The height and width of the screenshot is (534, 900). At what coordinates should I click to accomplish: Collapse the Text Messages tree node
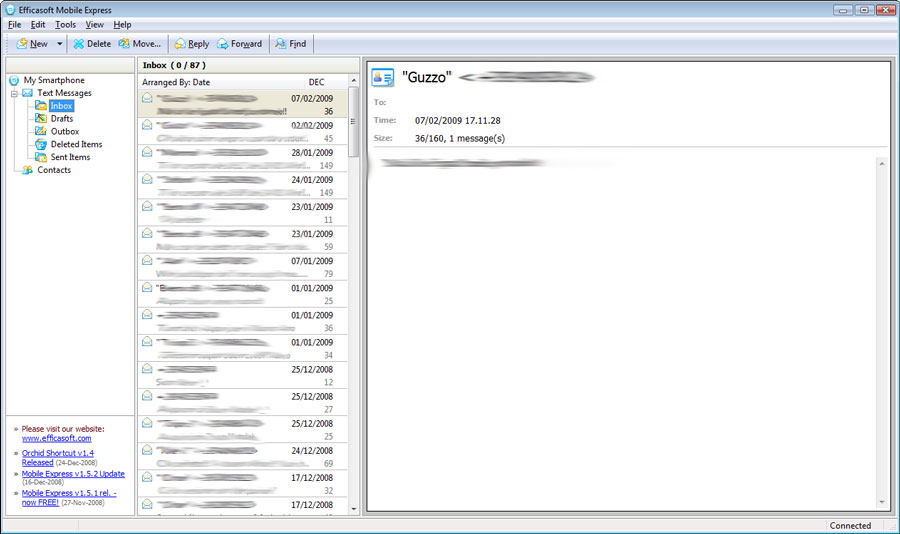15,93
